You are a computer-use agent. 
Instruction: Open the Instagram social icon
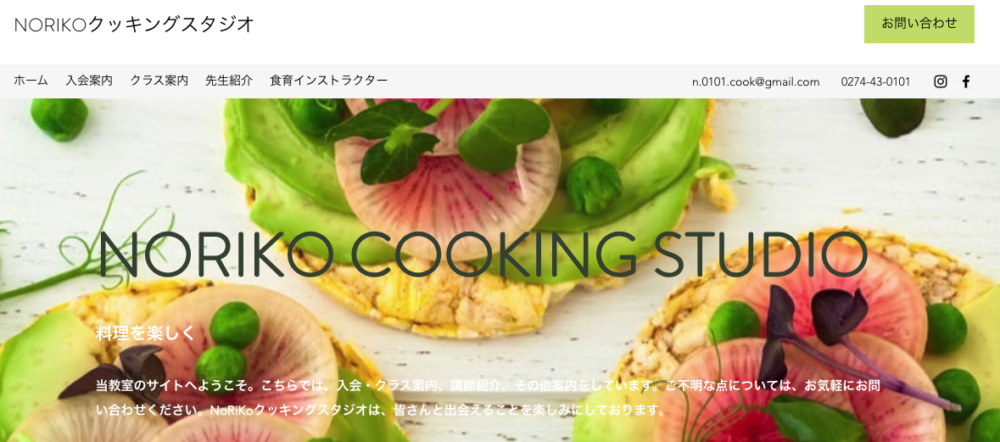tap(940, 82)
